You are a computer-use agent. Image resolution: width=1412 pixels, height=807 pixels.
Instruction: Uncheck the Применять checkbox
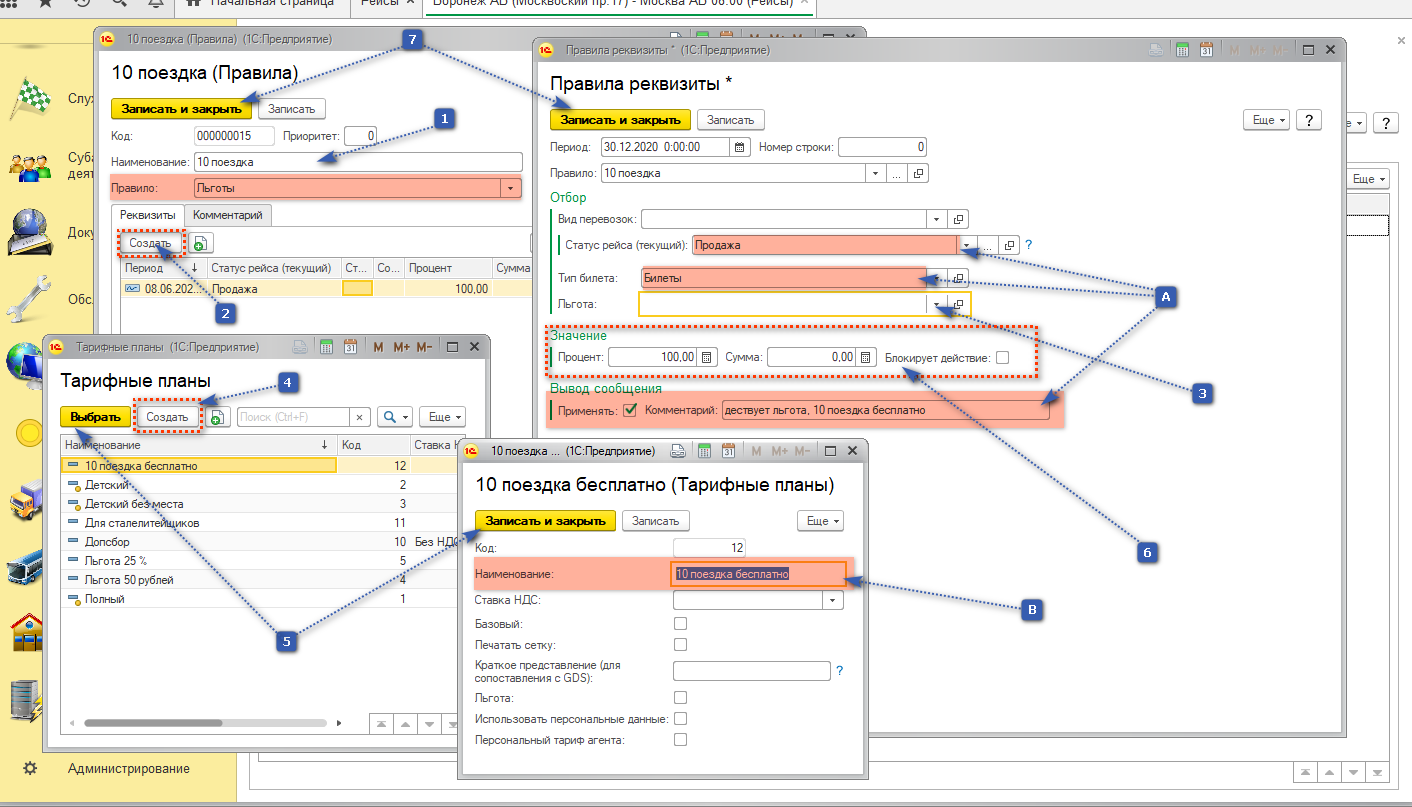coord(630,410)
